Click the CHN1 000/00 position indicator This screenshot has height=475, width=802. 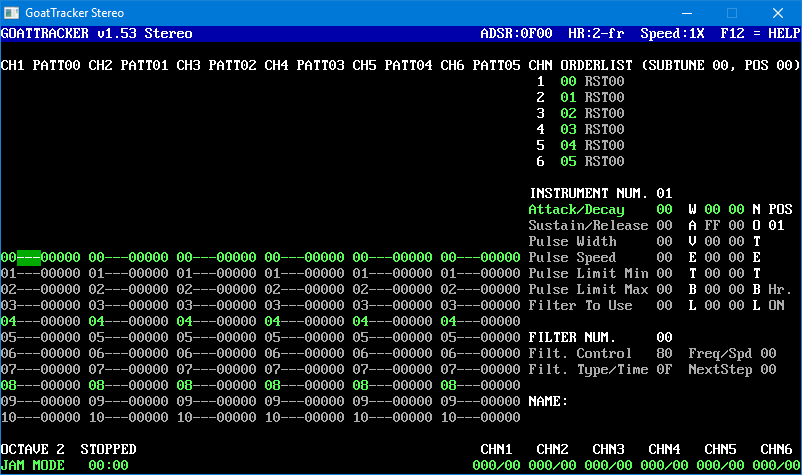pos(496,466)
